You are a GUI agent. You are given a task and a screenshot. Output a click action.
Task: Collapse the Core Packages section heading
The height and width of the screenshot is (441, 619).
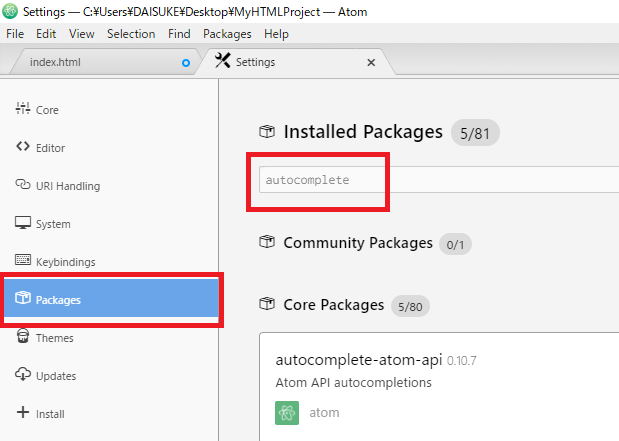[x=334, y=304]
